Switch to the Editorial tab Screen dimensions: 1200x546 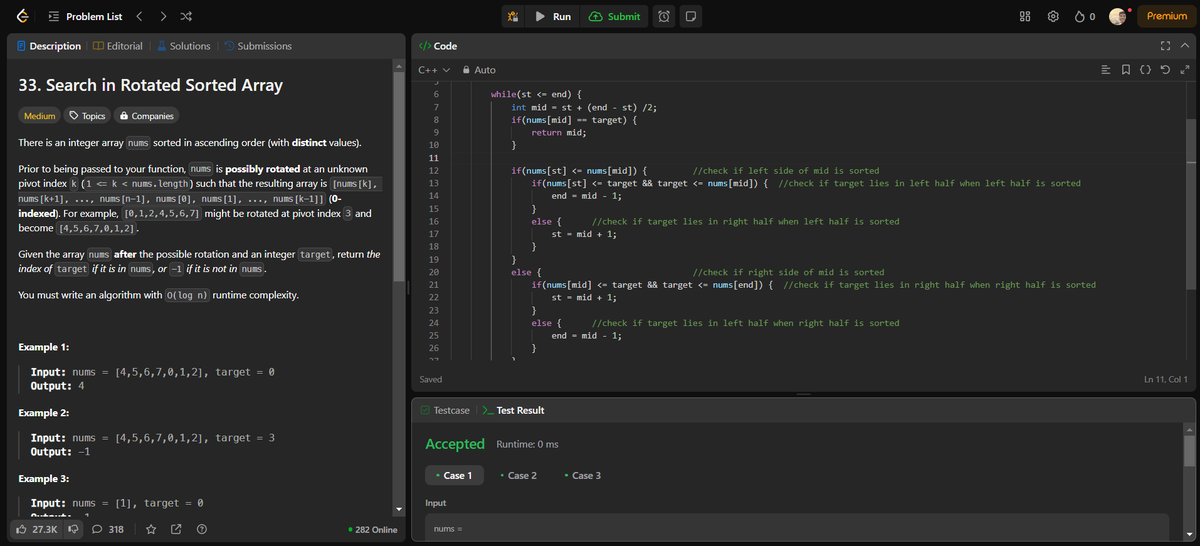(x=118, y=46)
